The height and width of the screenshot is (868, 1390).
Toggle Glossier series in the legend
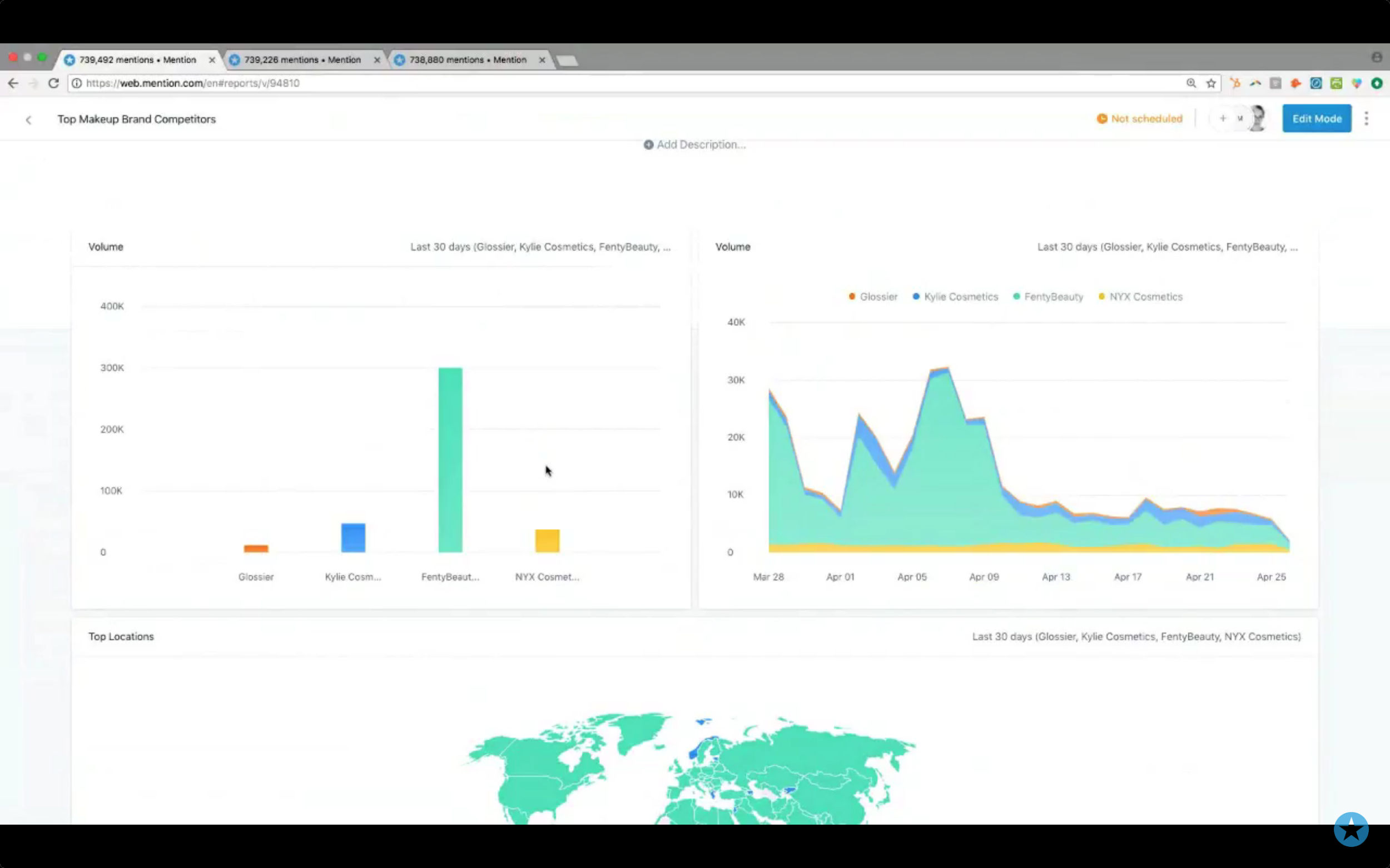tap(873, 297)
